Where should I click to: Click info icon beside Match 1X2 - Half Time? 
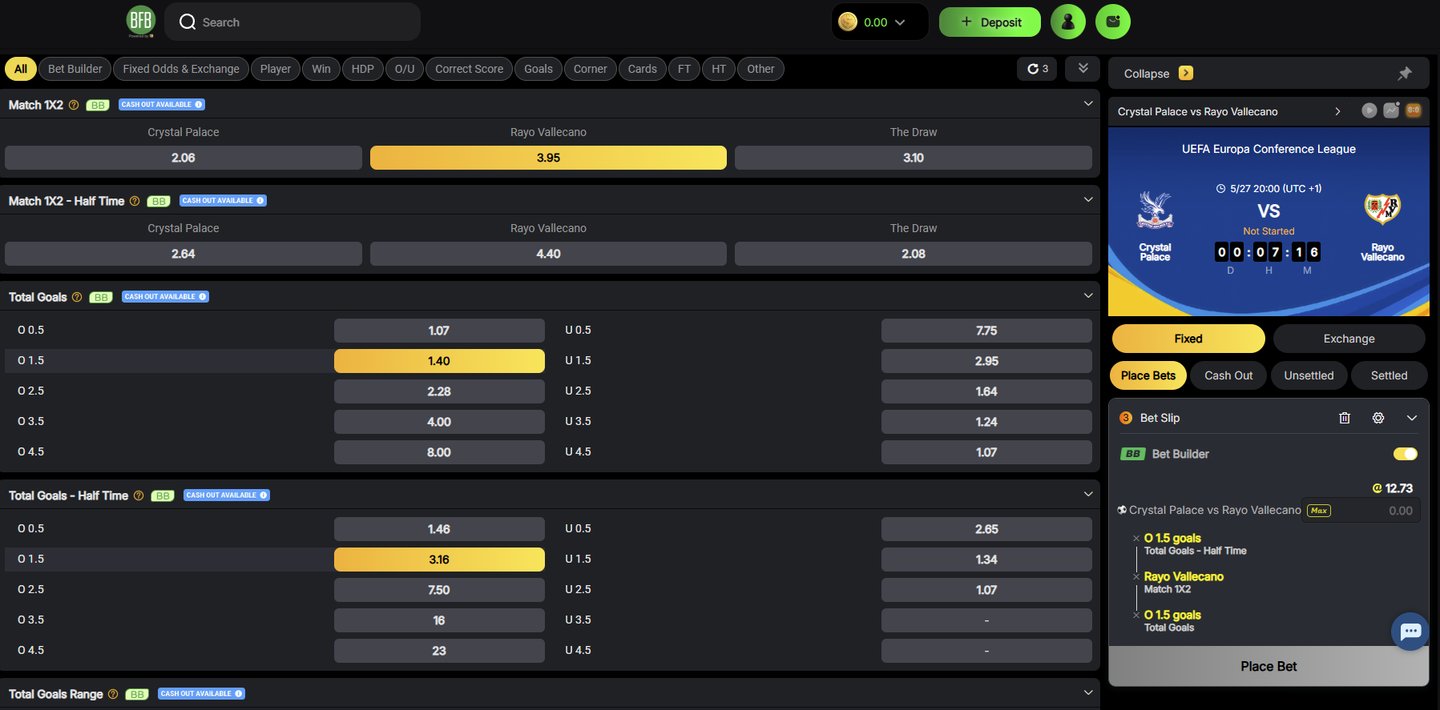pyautogui.click(x=135, y=201)
